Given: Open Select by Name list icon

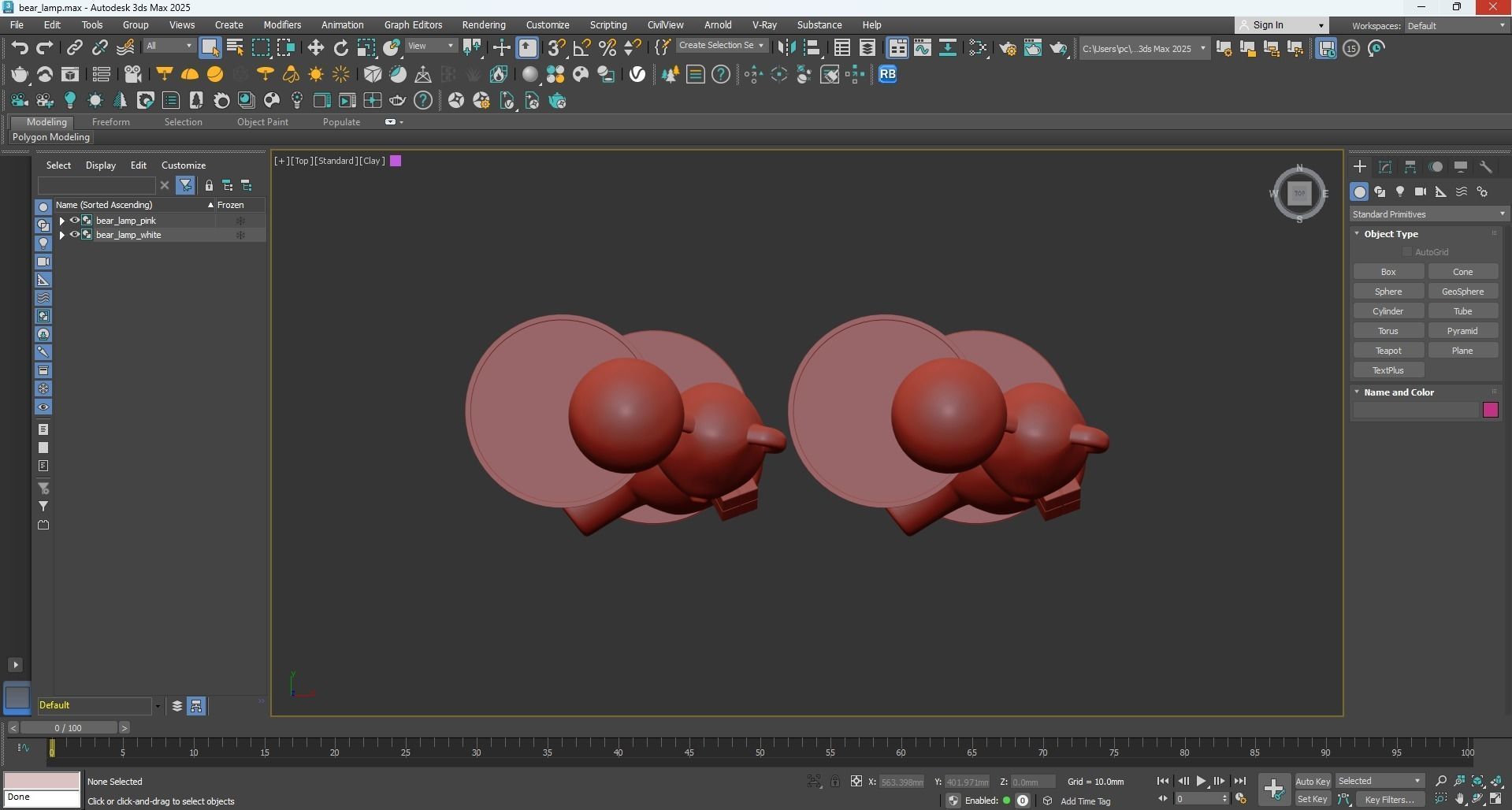Looking at the screenshot, I should click(235, 48).
